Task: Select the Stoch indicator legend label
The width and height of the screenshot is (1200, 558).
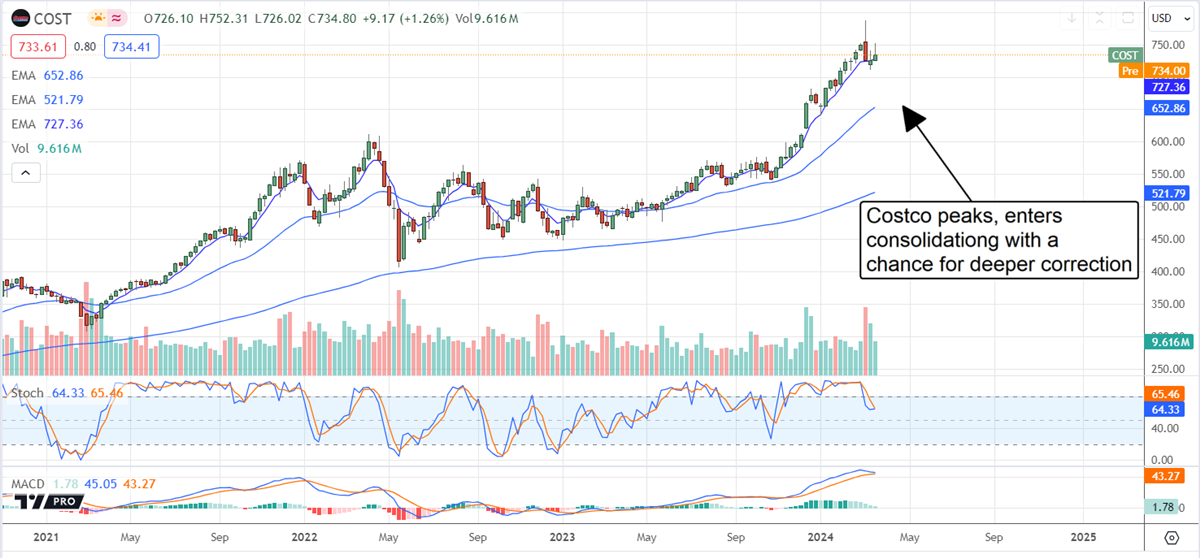Action: pyautogui.click(x=28, y=393)
